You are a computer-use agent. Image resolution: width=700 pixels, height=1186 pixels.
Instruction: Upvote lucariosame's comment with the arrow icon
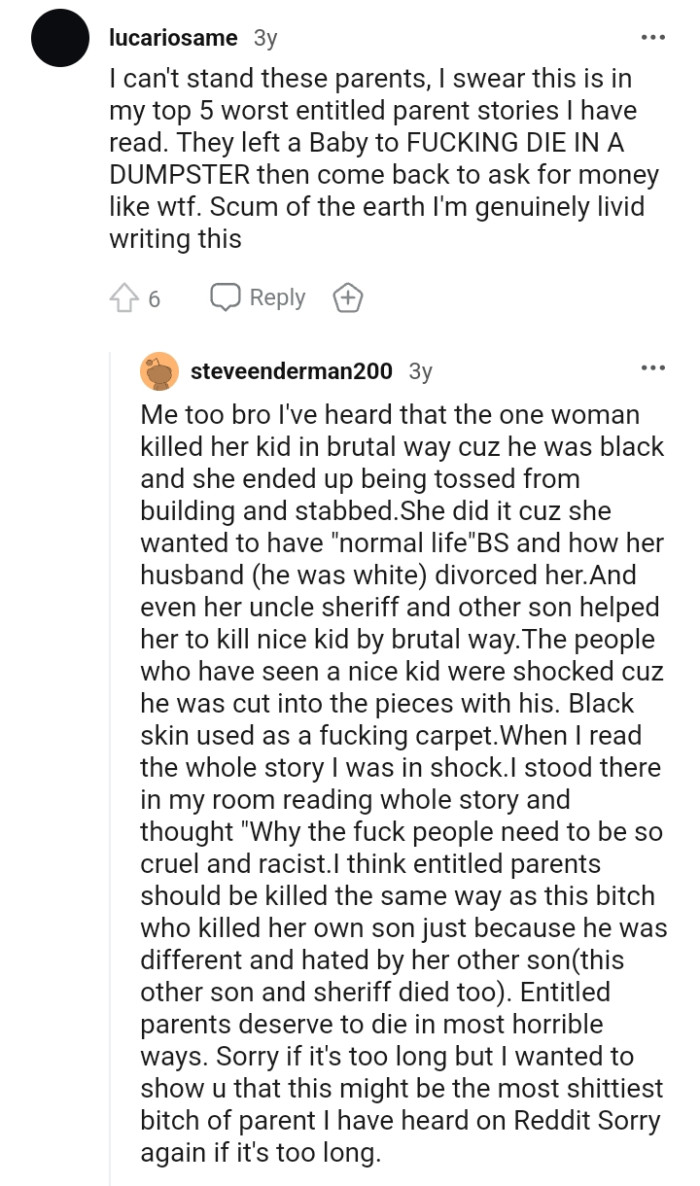pos(122,297)
